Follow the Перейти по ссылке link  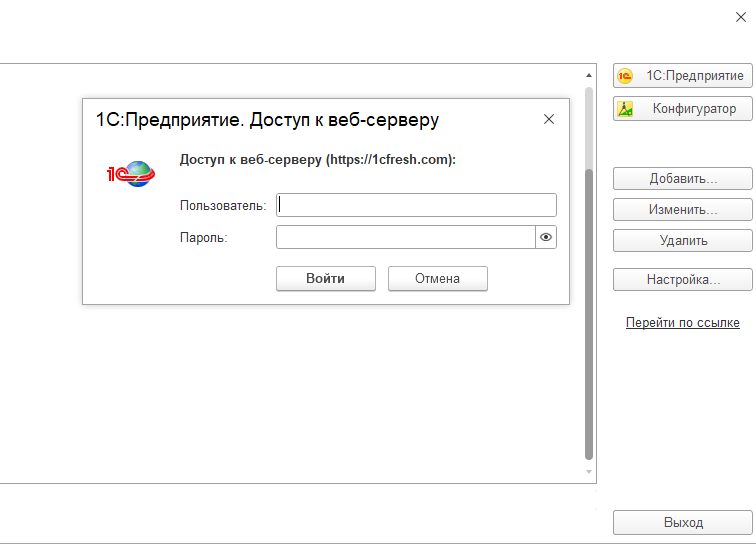point(682,322)
